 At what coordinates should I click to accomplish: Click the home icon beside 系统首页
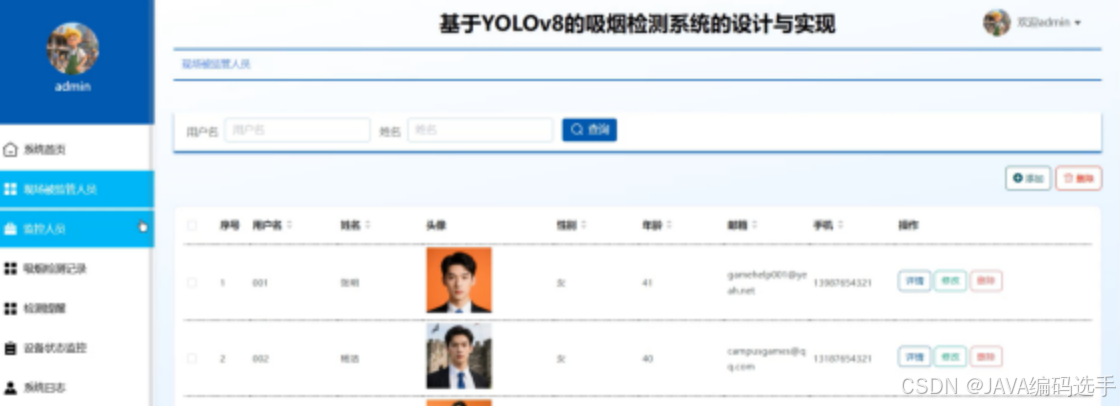coord(10,150)
